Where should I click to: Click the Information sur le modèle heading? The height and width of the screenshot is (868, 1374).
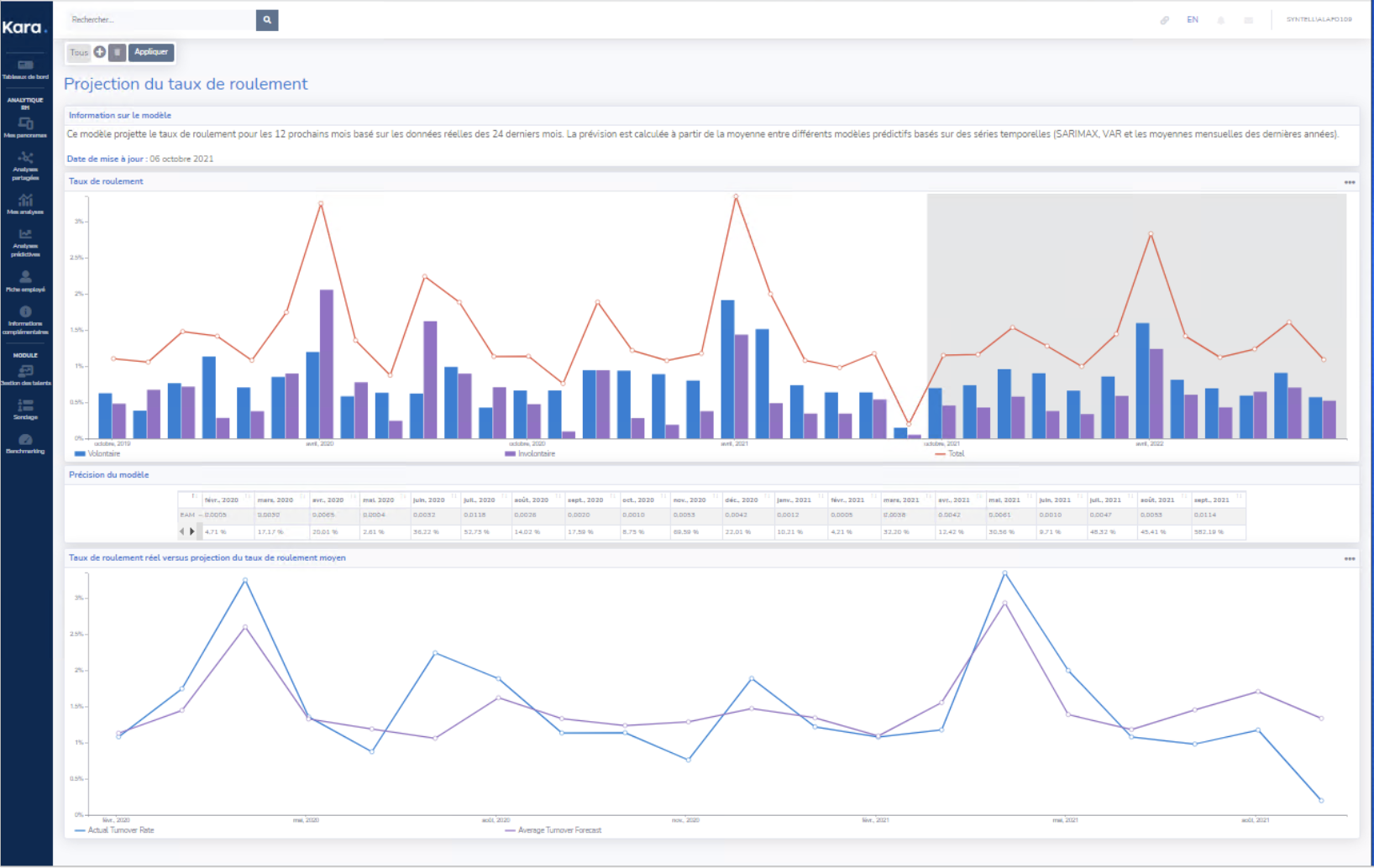click(x=120, y=116)
